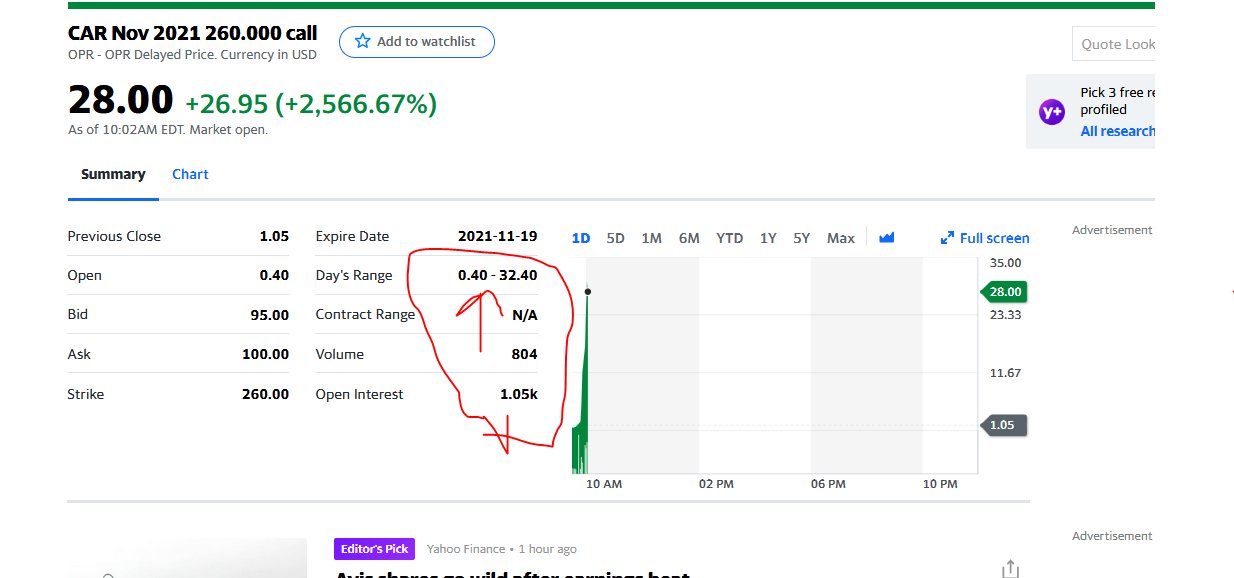
Task: Click the Day's Range value '0.40 - 32.40'
Action: pos(498,275)
